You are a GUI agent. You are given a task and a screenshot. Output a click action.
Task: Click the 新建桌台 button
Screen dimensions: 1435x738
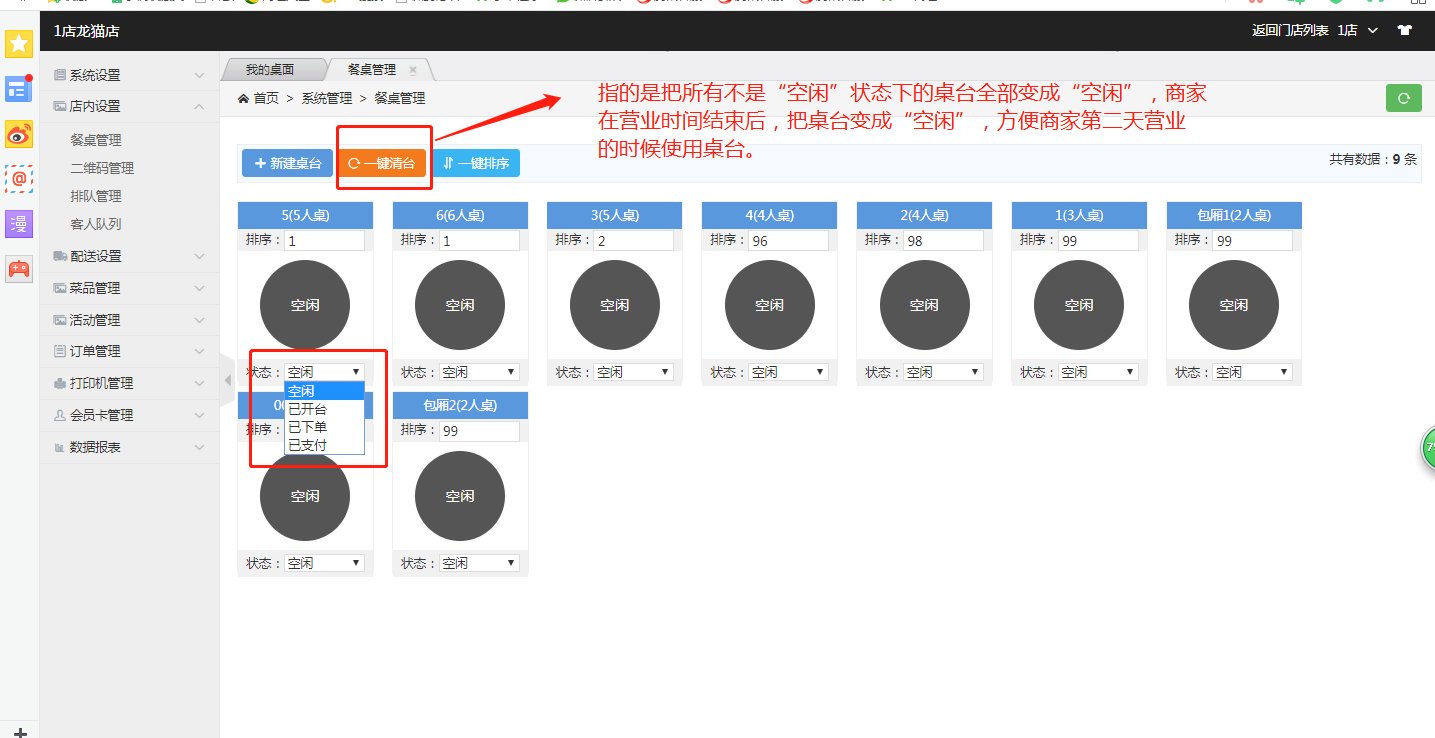point(287,163)
